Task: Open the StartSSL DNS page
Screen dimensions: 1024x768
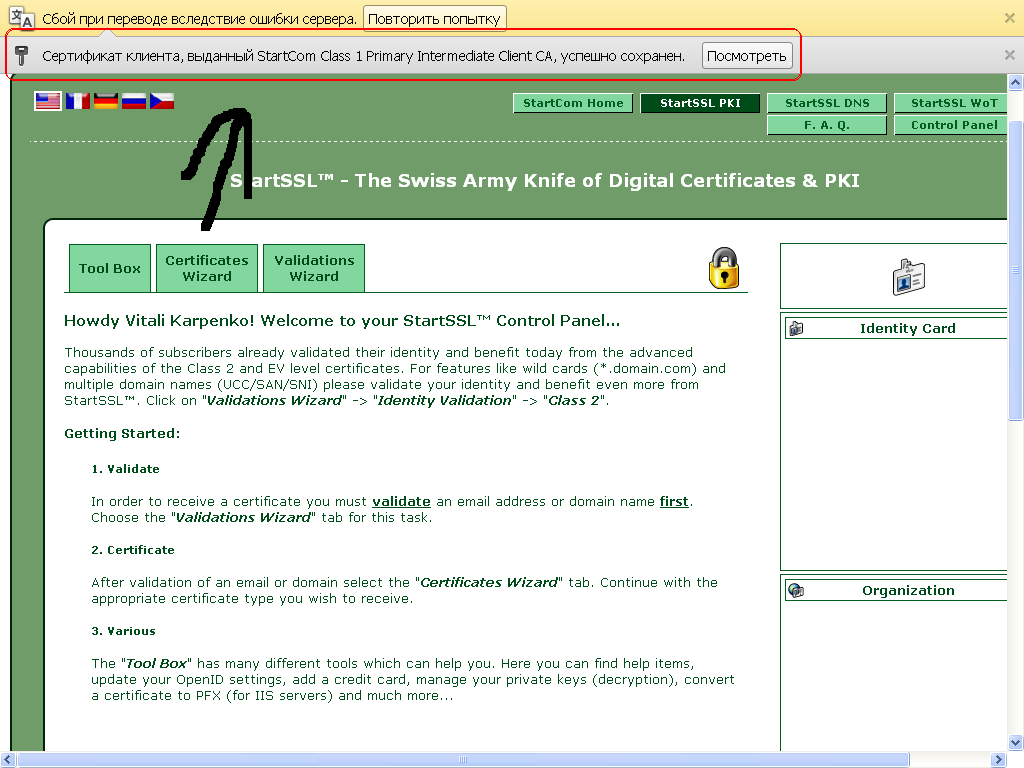Action: pos(834,103)
